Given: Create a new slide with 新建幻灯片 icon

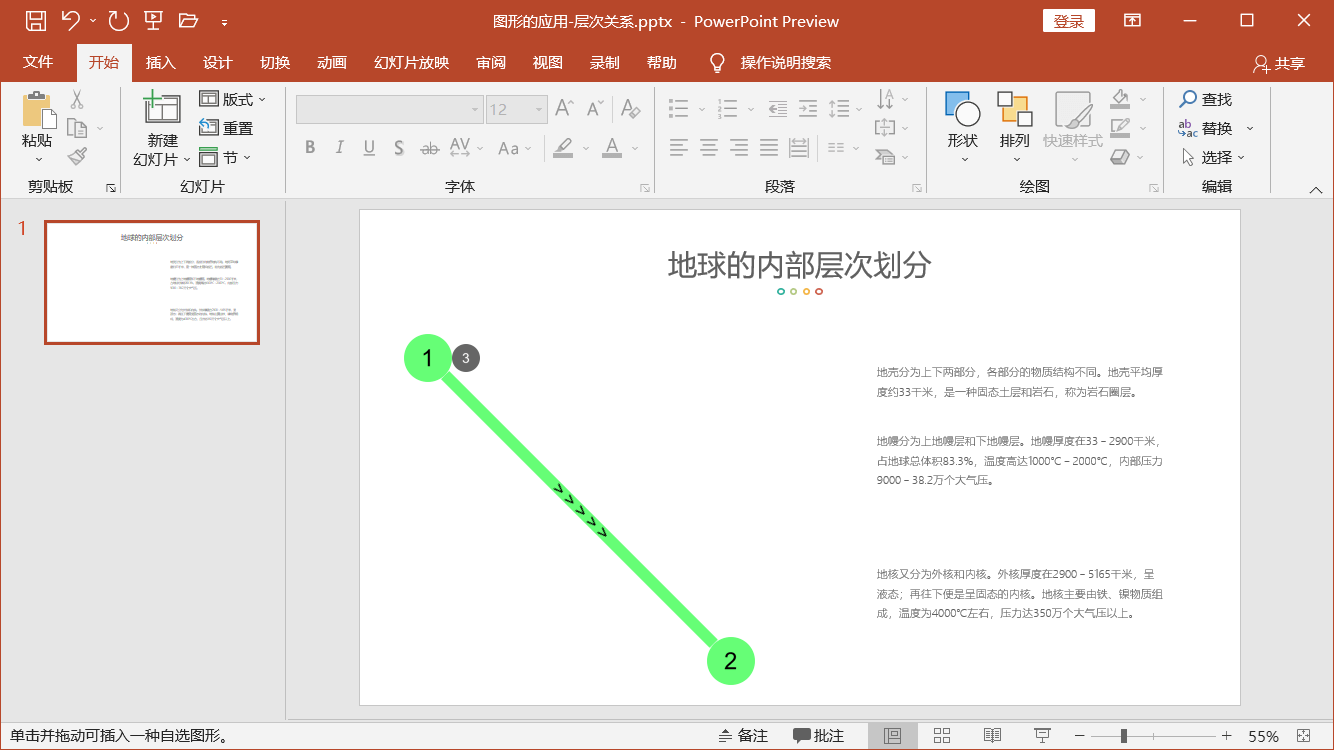Looking at the screenshot, I should tap(162, 108).
